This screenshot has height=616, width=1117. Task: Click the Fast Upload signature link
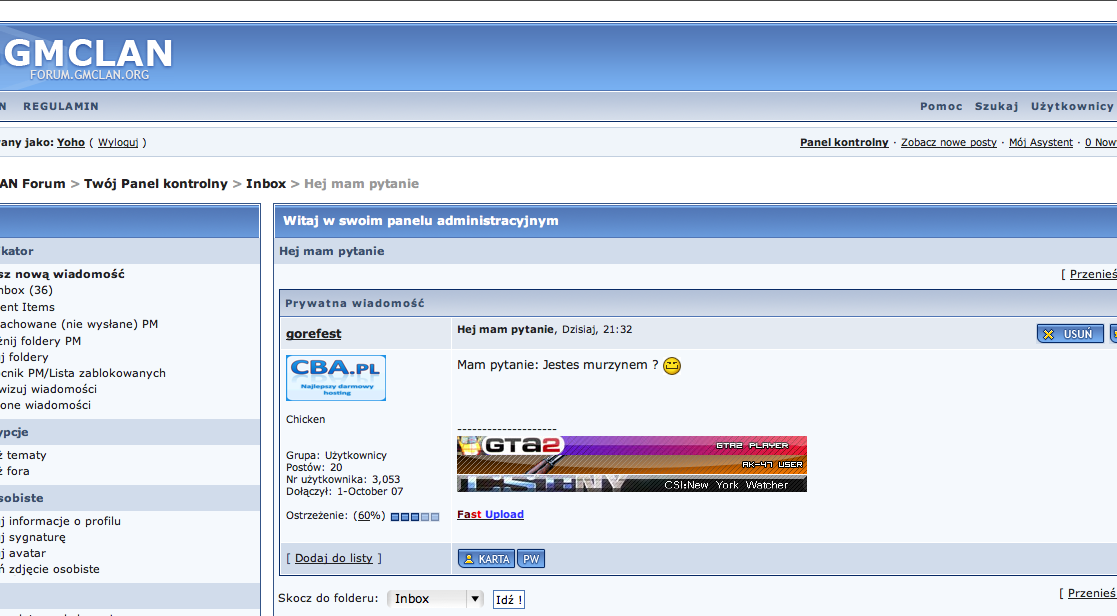(490, 514)
